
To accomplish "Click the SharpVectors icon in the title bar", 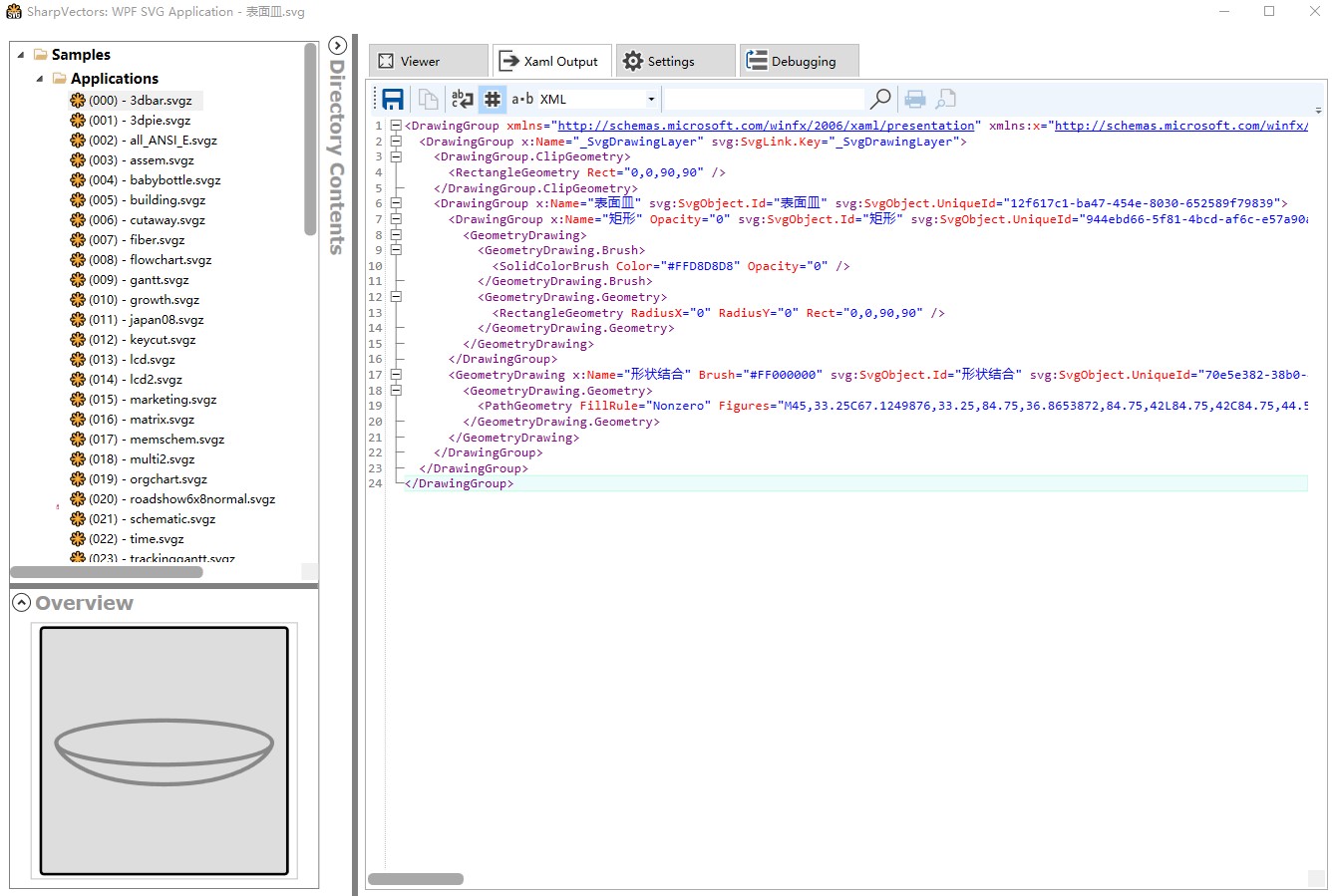I will point(12,12).
